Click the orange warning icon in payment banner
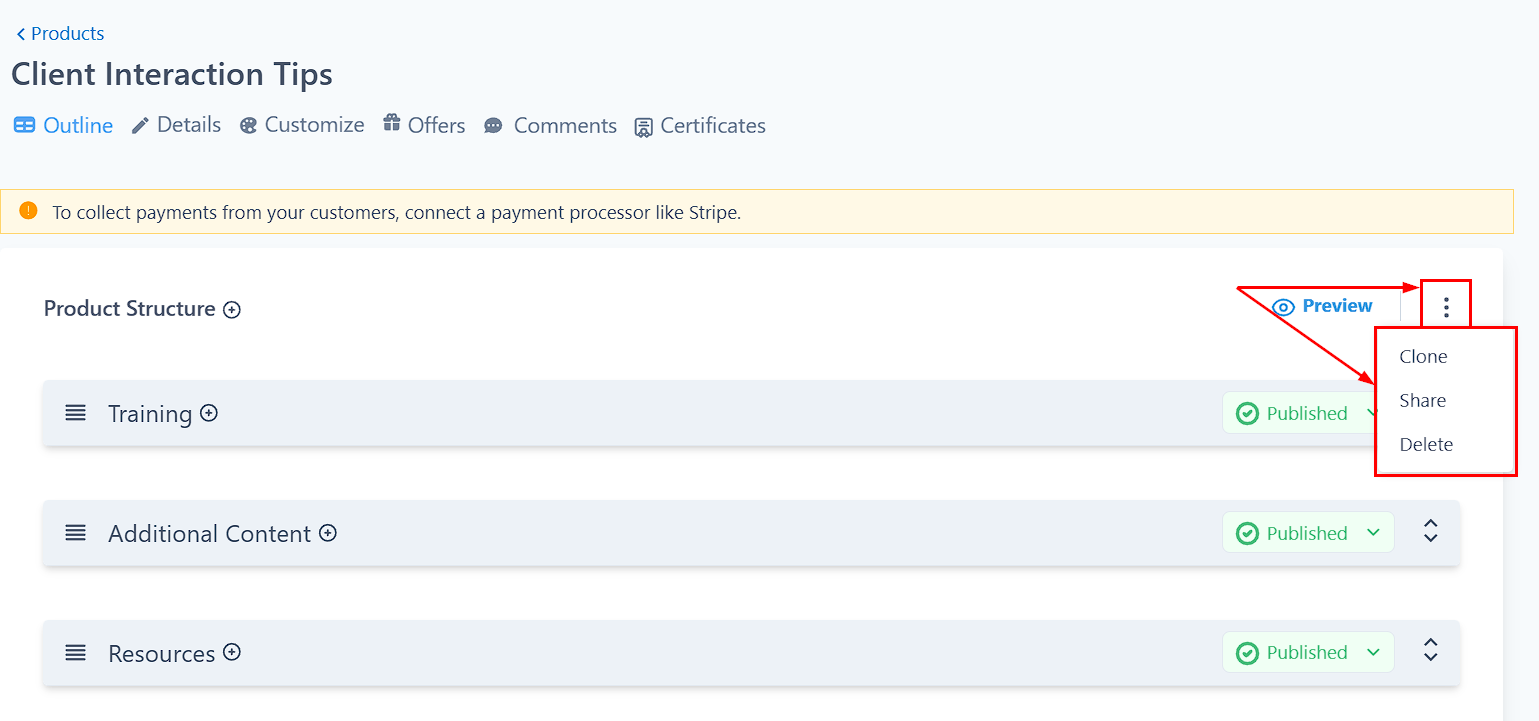This screenshot has width=1539, height=721. (x=28, y=211)
